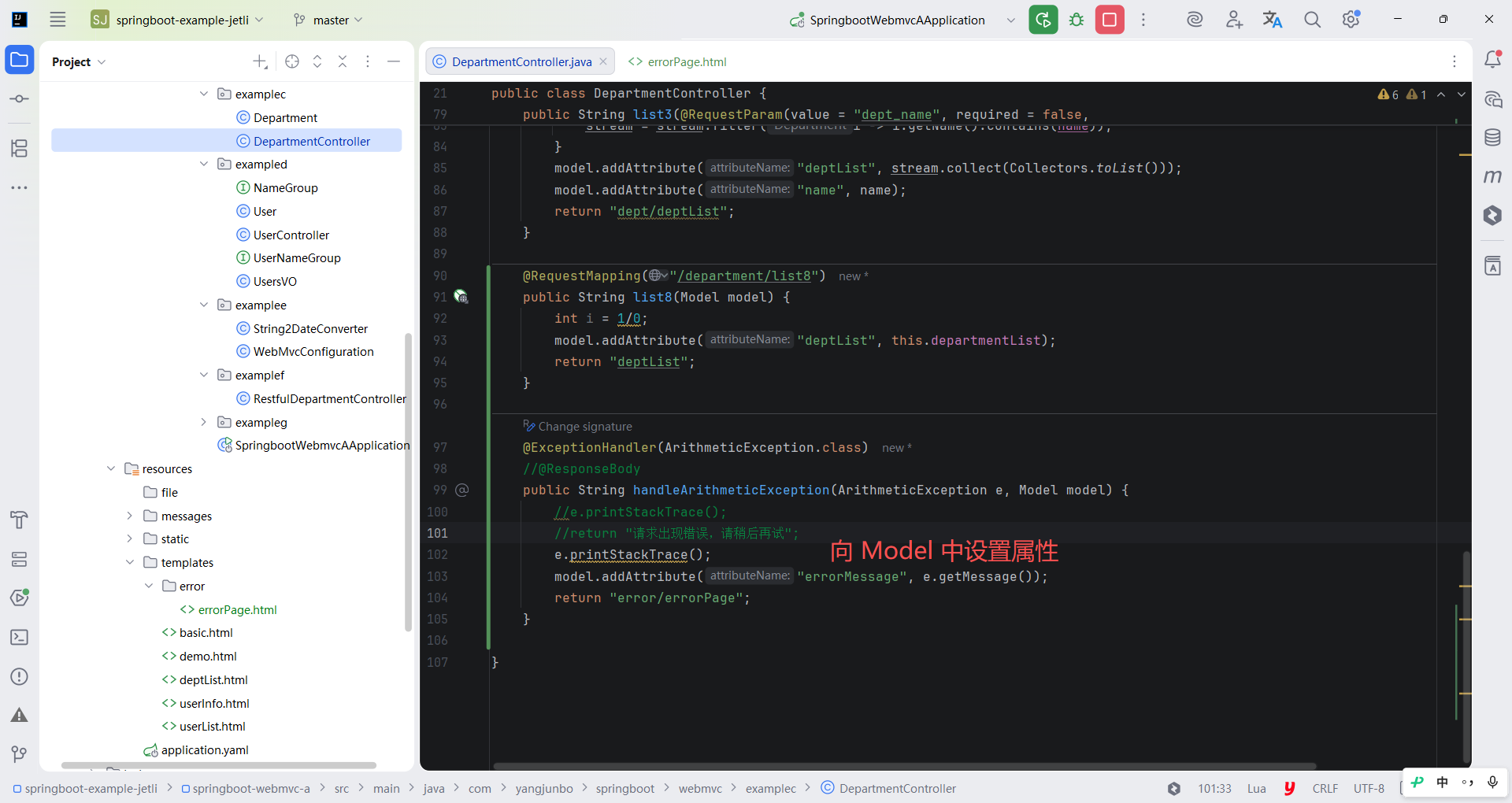Expand the exampleg package
Screen dimensions: 1512x803
[204, 422]
